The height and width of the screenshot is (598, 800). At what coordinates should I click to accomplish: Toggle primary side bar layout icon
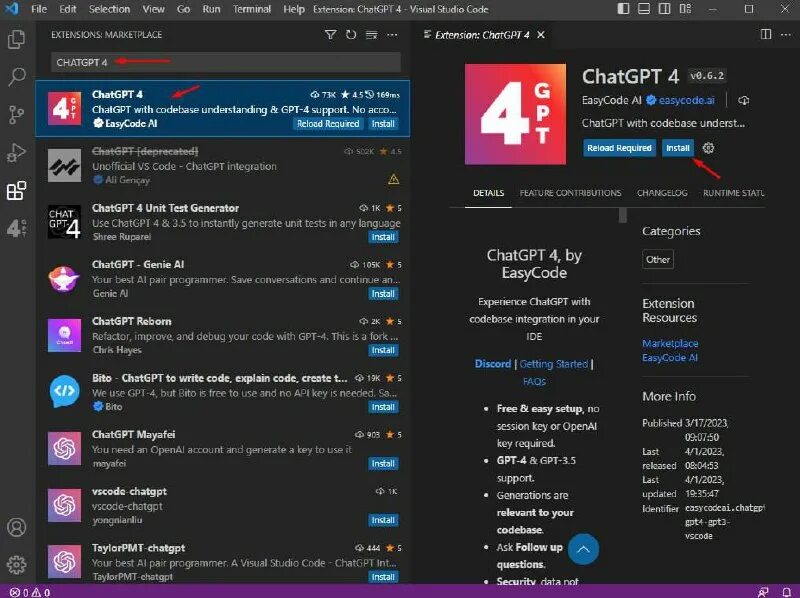pos(623,9)
